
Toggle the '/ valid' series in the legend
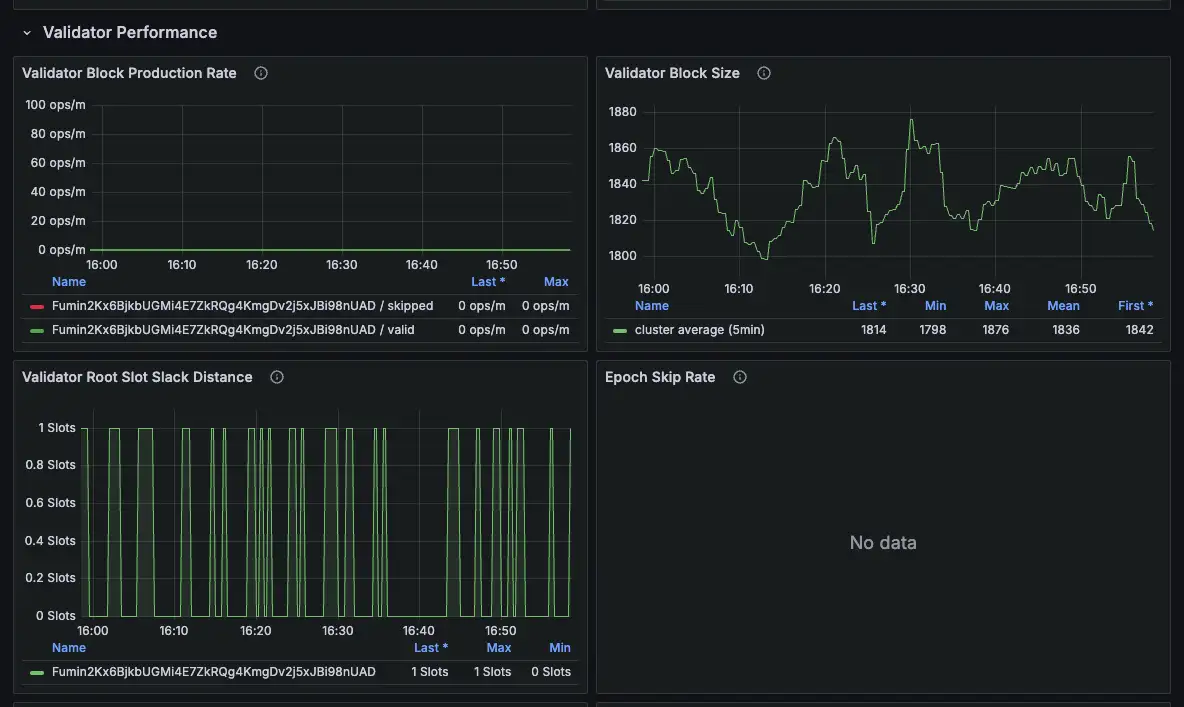pyautogui.click(x=232, y=329)
